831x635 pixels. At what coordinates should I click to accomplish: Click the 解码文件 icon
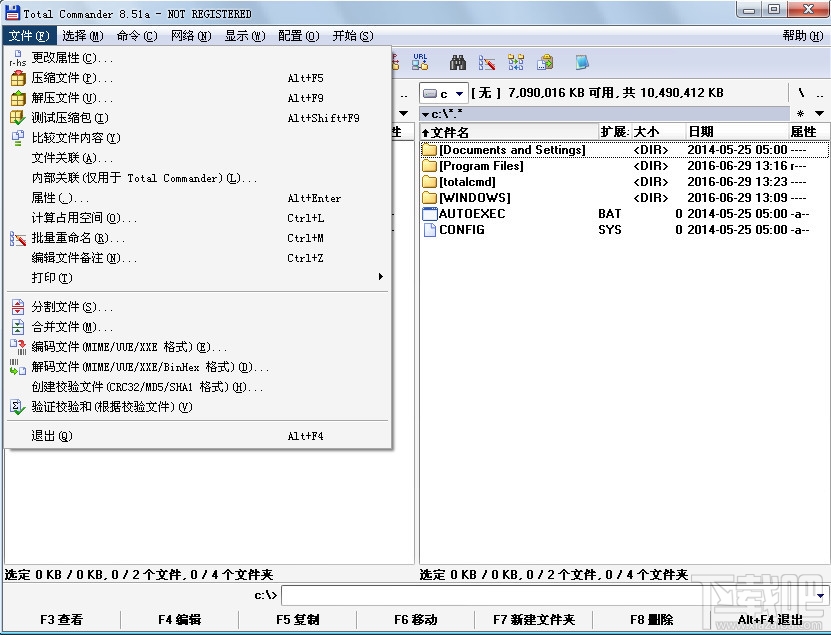17,367
